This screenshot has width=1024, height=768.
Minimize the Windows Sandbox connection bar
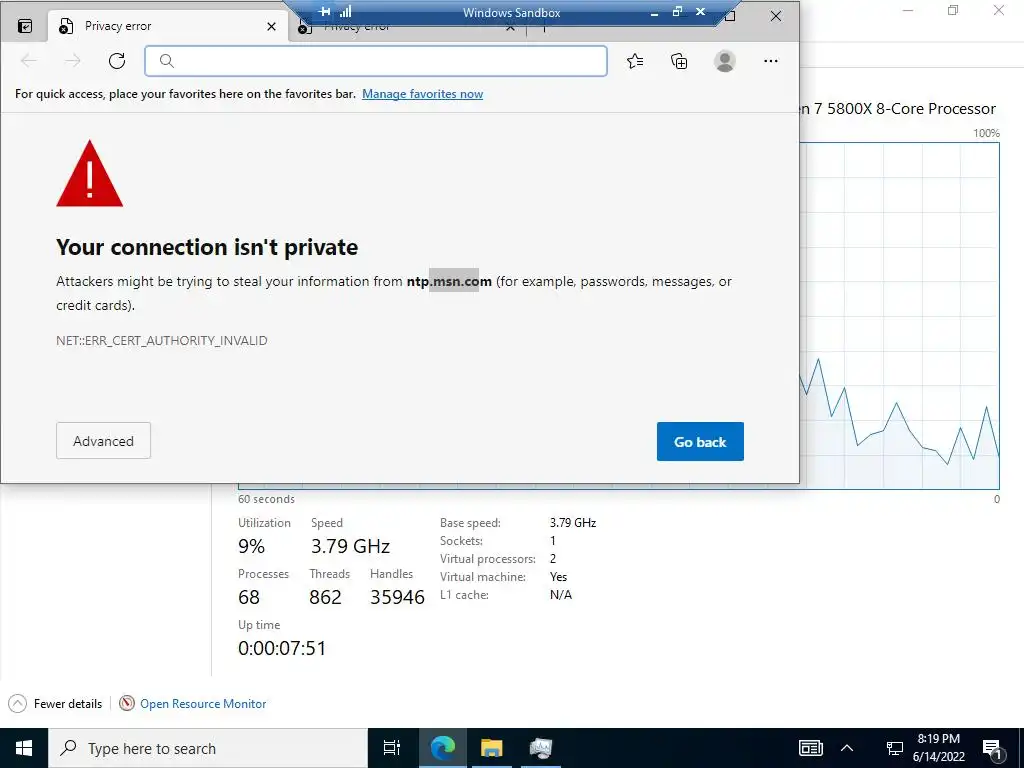[x=654, y=12]
